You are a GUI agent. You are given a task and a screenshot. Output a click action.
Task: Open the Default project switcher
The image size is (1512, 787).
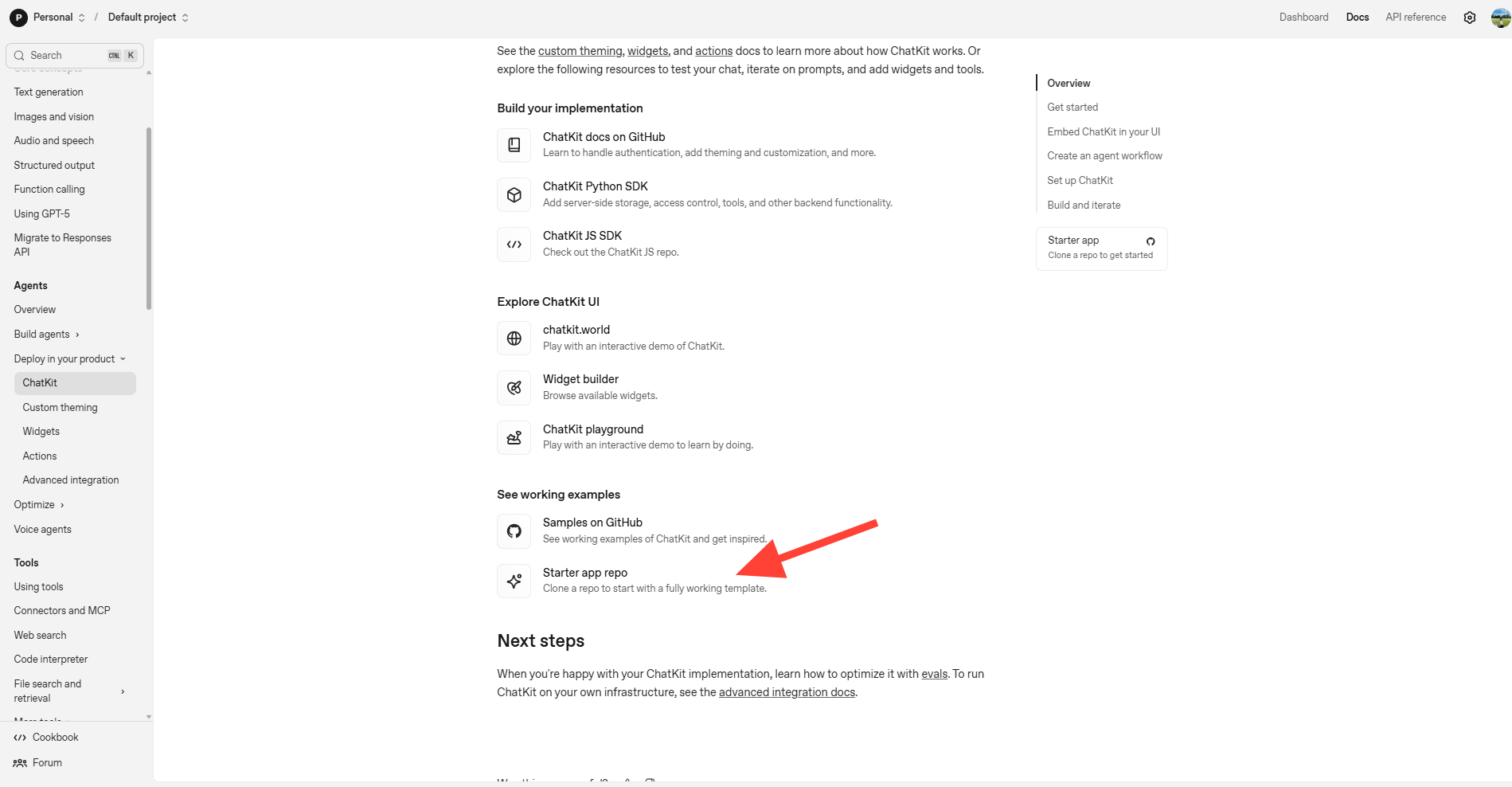point(148,18)
